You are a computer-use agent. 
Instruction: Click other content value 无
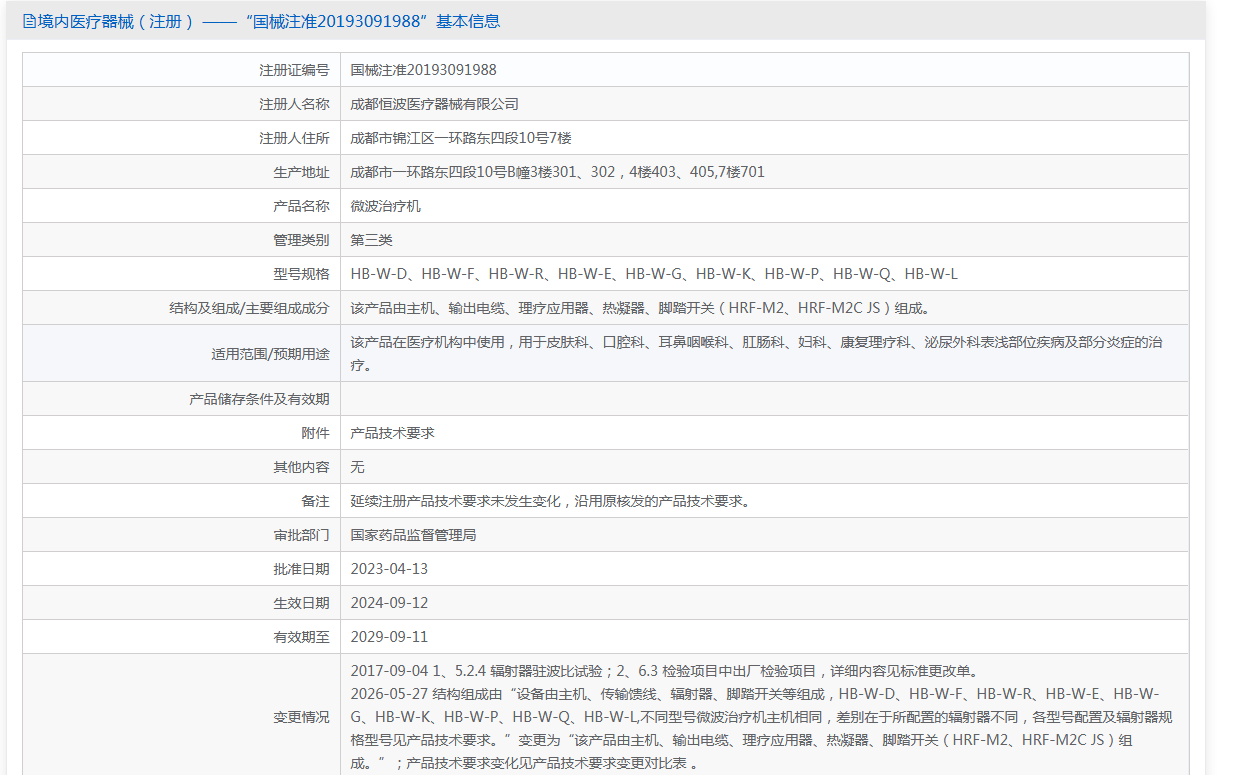pos(357,467)
